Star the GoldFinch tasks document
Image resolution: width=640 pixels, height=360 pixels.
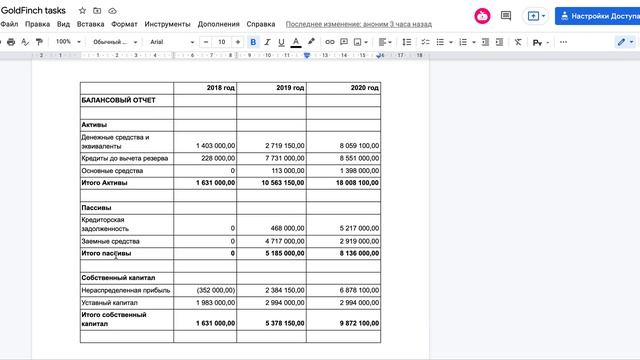[82, 11]
